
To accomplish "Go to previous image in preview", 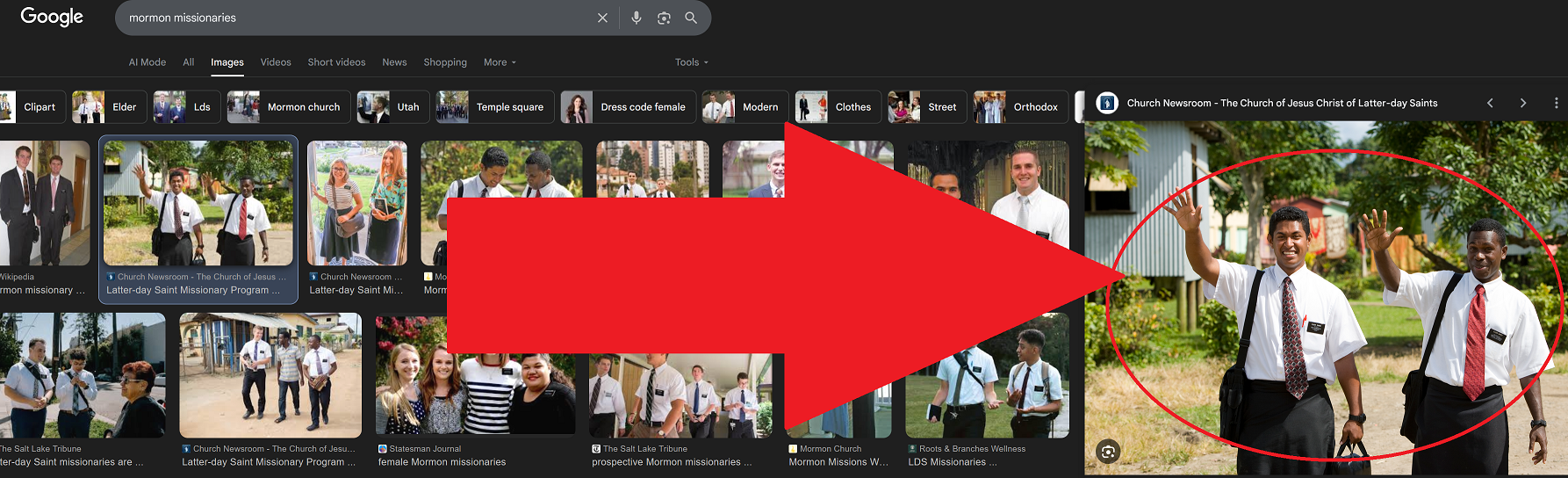I will (1490, 103).
